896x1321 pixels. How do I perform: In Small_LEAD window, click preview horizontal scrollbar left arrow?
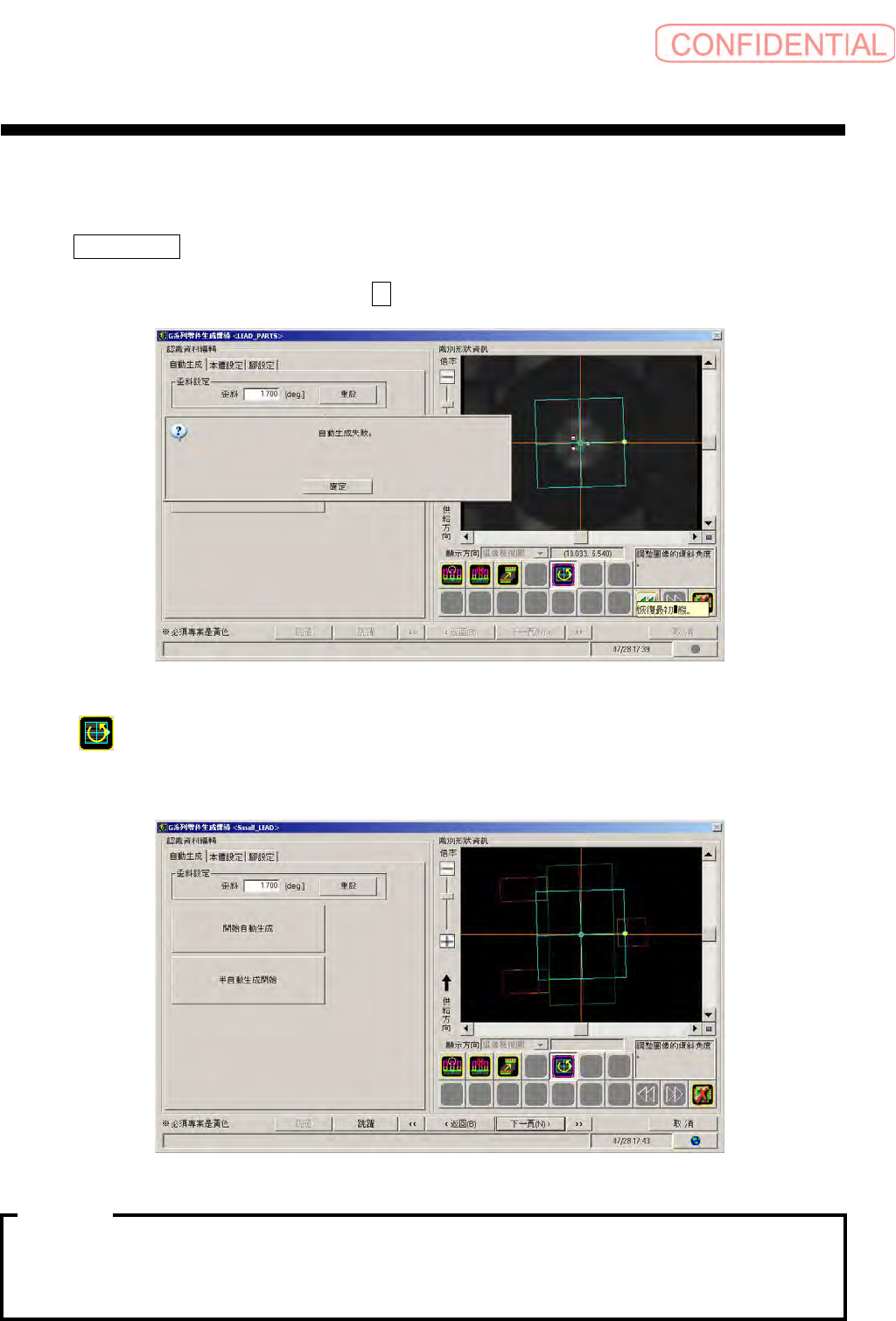pyautogui.click(x=466, y=1029)
